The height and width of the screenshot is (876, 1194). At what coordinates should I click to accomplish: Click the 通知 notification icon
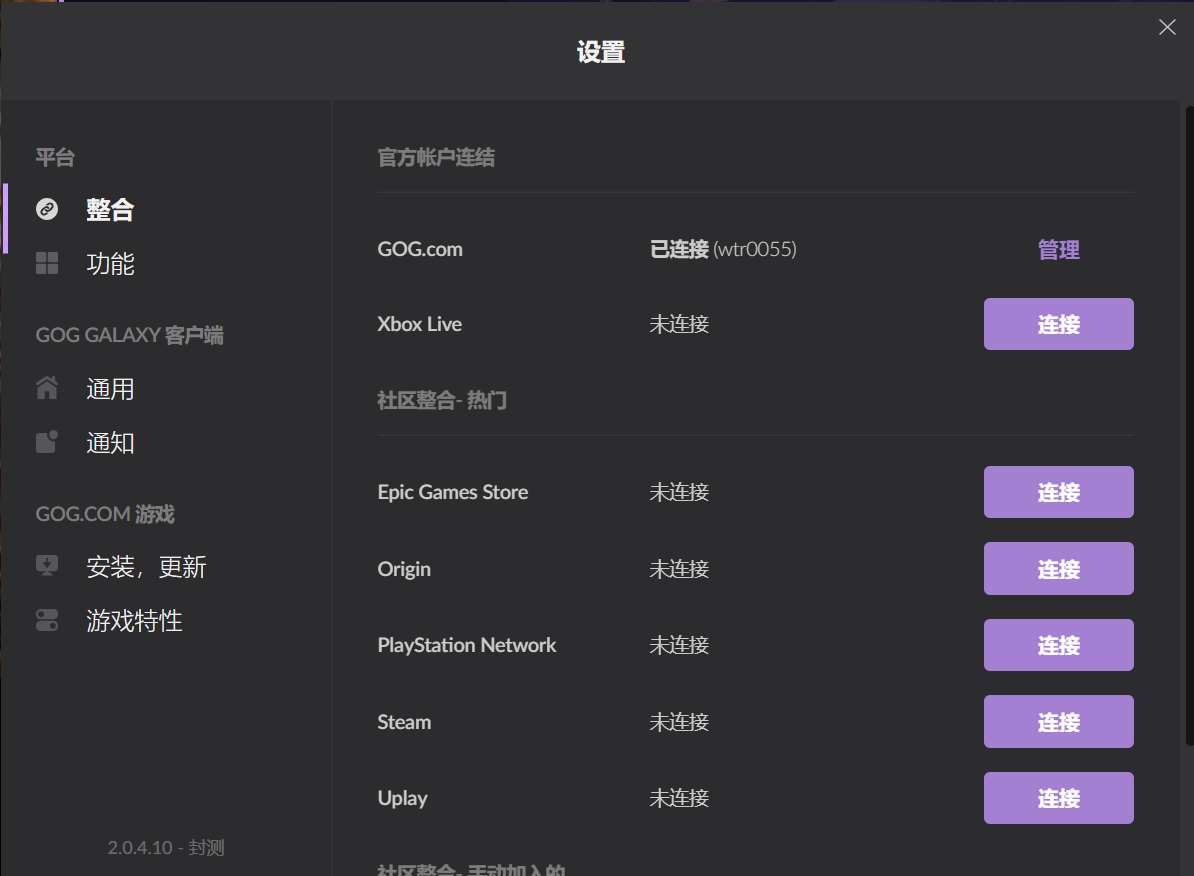(x=47, y=442)
